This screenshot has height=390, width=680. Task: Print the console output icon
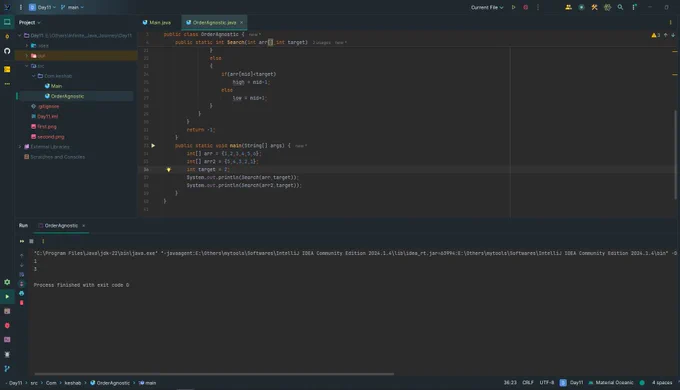click(x=22, y=293)
